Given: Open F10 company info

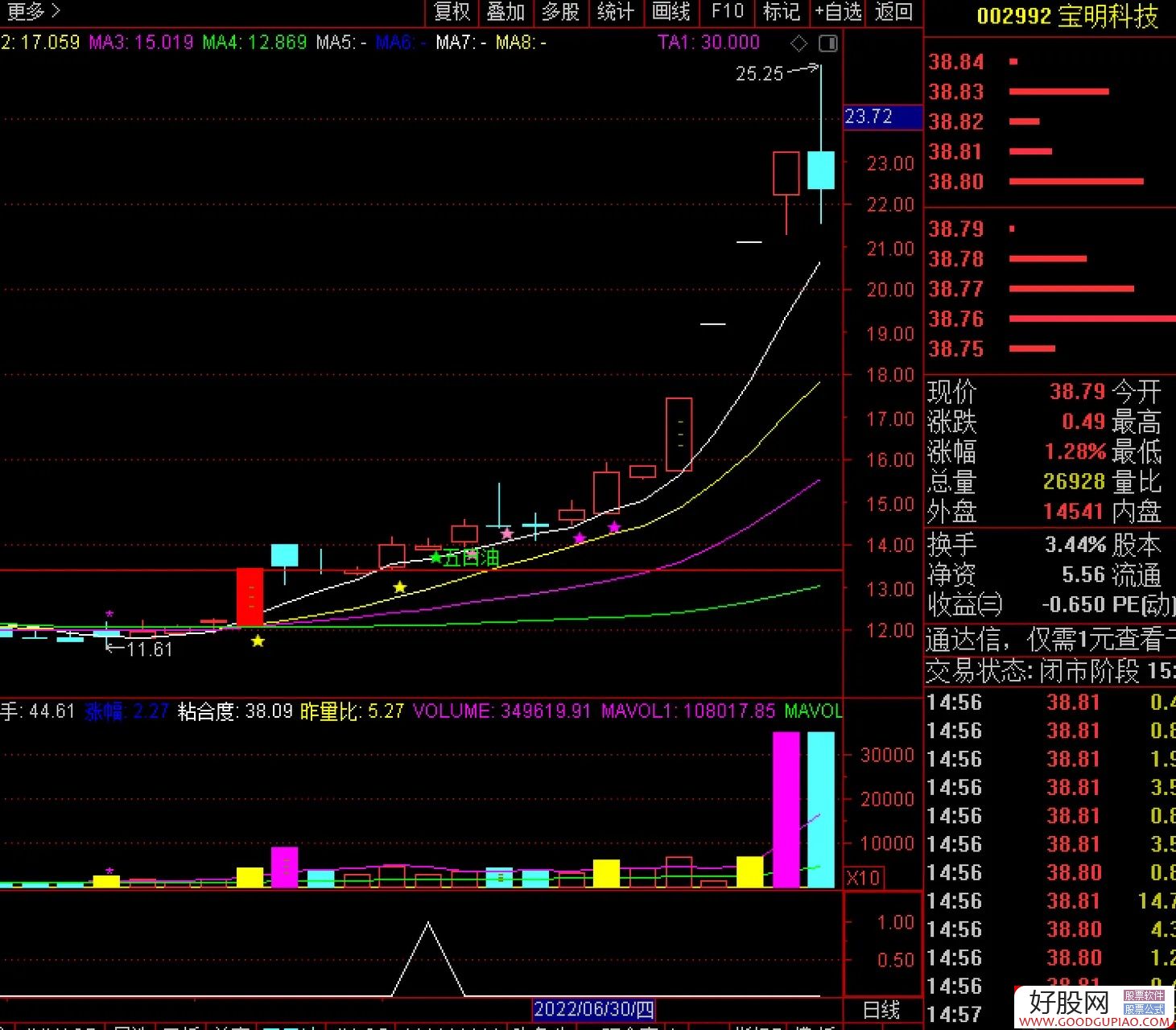Looking at the screenshot, I should pos(727,11).
